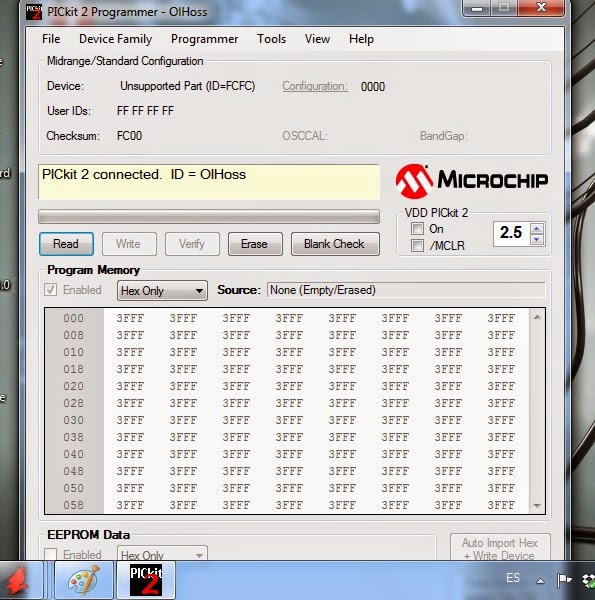Click the Write button
595x600 pixels.
[129, 244]
